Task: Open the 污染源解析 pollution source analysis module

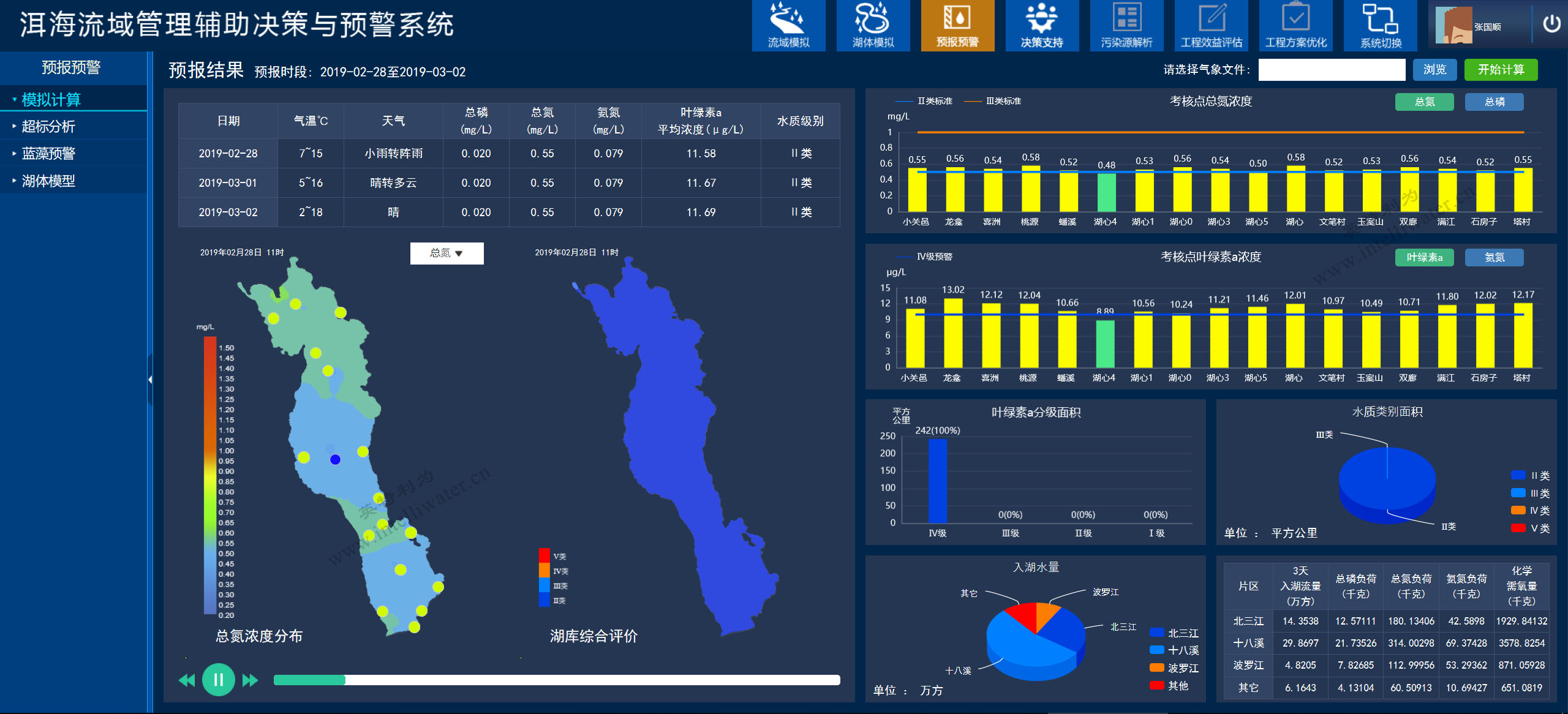Action: click(x=1126, y=26)
